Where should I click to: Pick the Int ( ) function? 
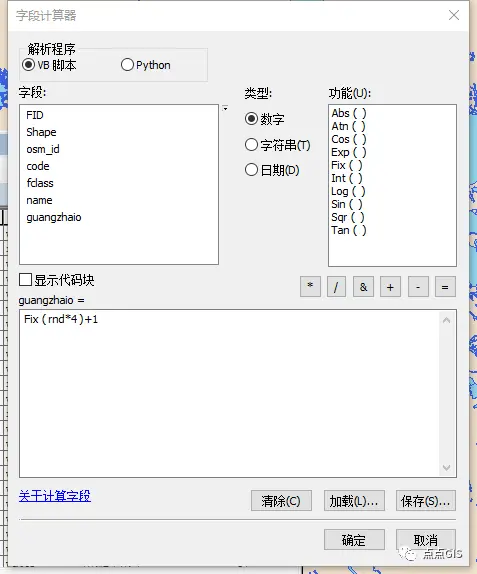click(347, 178)
